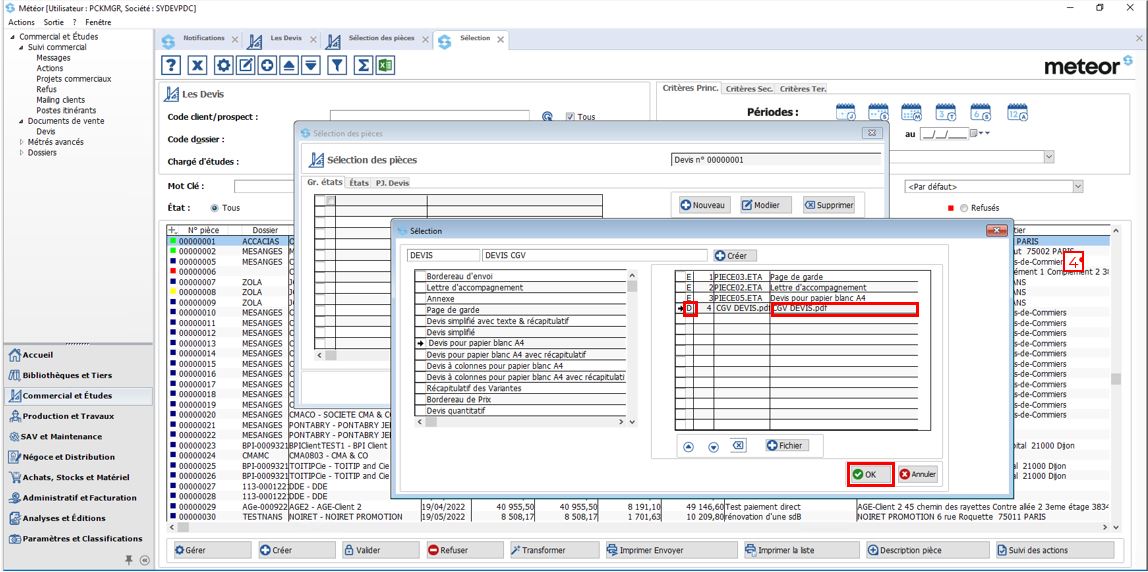Open the combo box below the date fields
This screenshot has width=1148, height=572.
pyautogui.click(x=1049, y=157)
